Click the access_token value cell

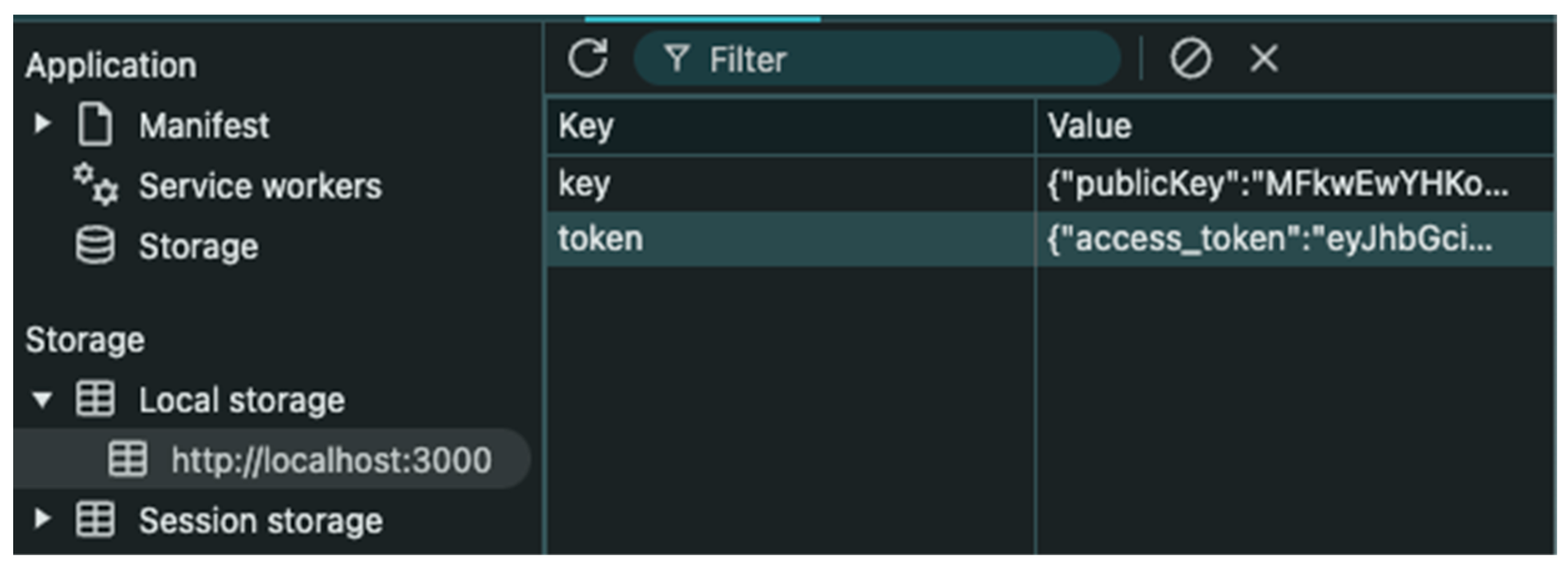(x=1293, y=239)
